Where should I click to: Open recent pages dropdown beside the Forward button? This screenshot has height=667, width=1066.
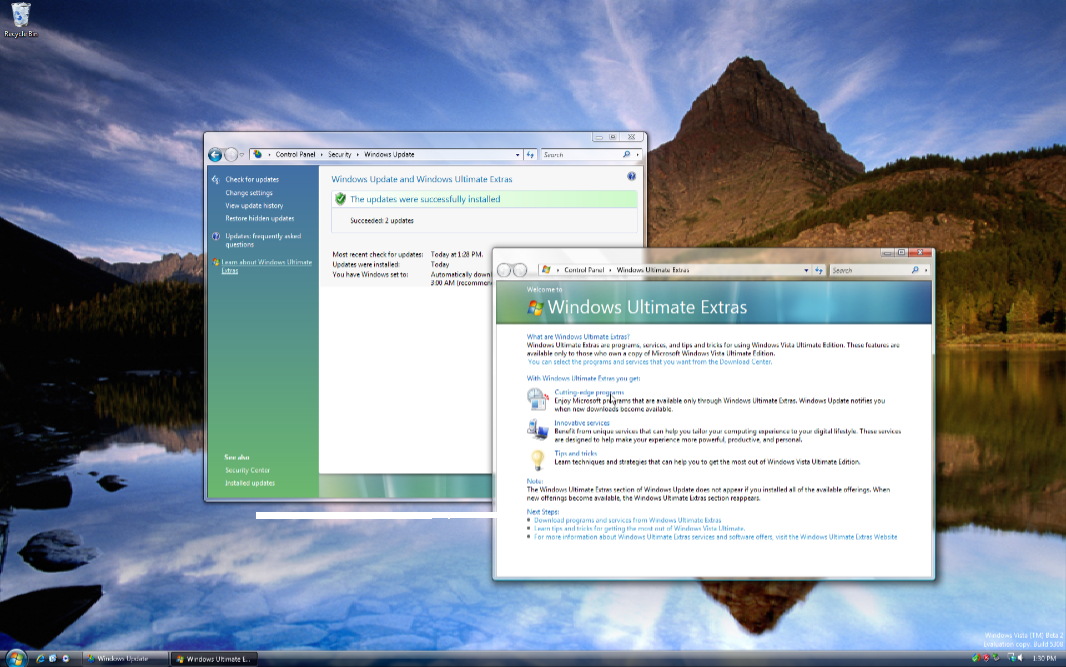[x=242, y=155]
